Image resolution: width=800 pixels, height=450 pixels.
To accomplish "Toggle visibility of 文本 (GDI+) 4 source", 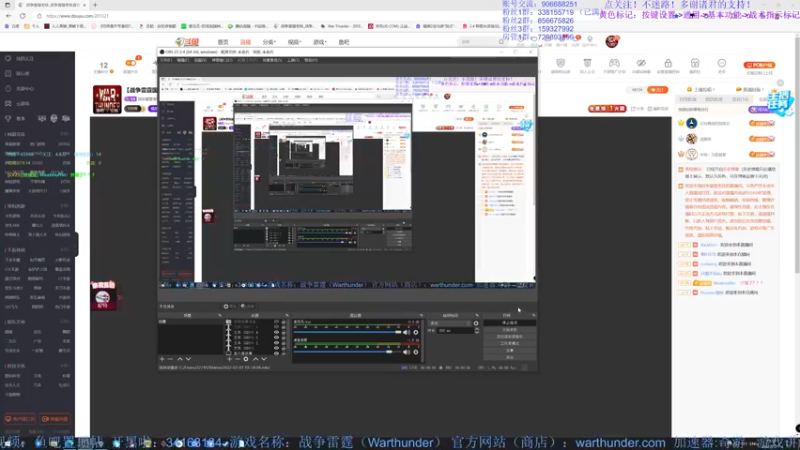I will click(x=276, y=332).
